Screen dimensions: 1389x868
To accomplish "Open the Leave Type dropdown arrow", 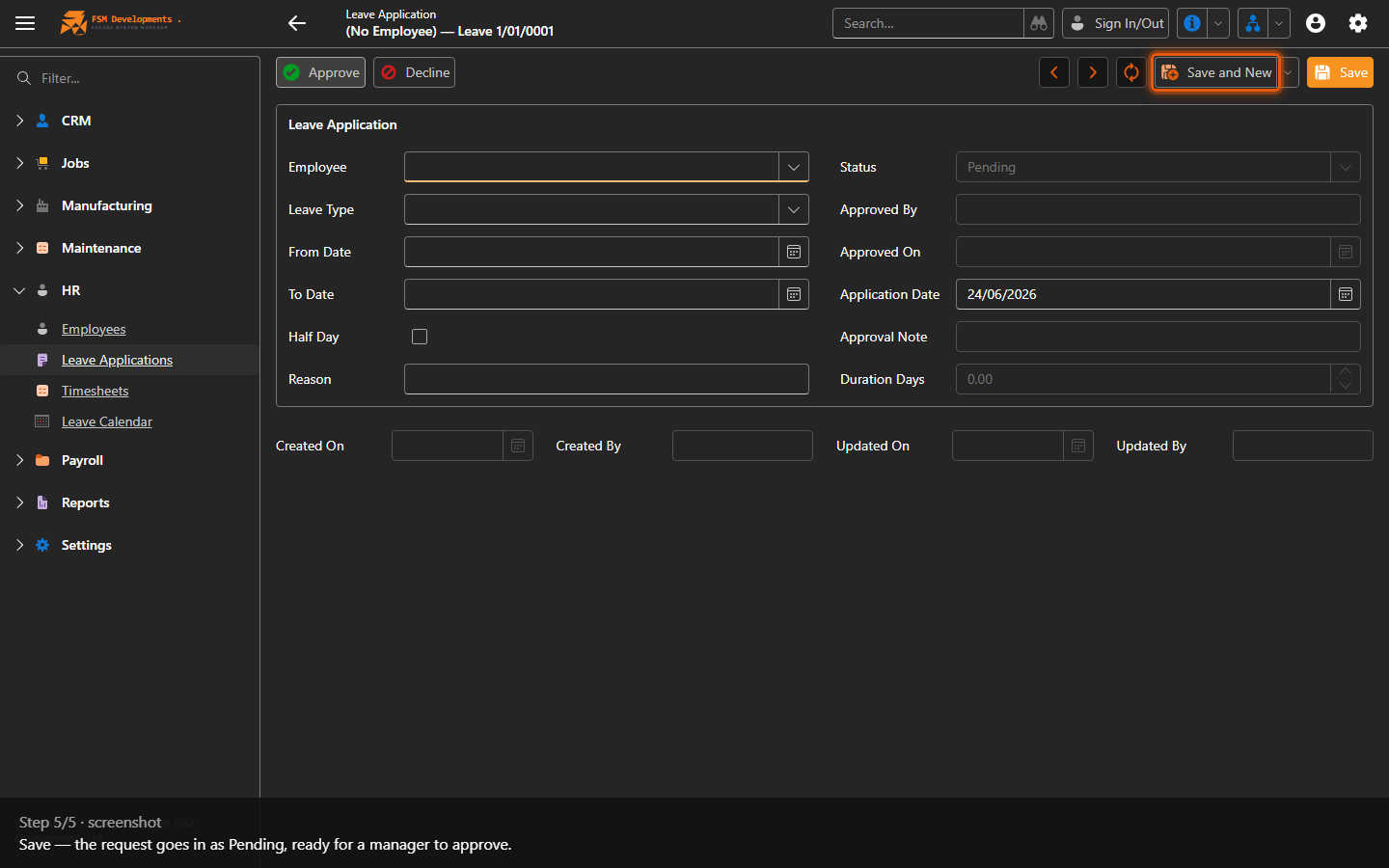I will coord(794,209).
